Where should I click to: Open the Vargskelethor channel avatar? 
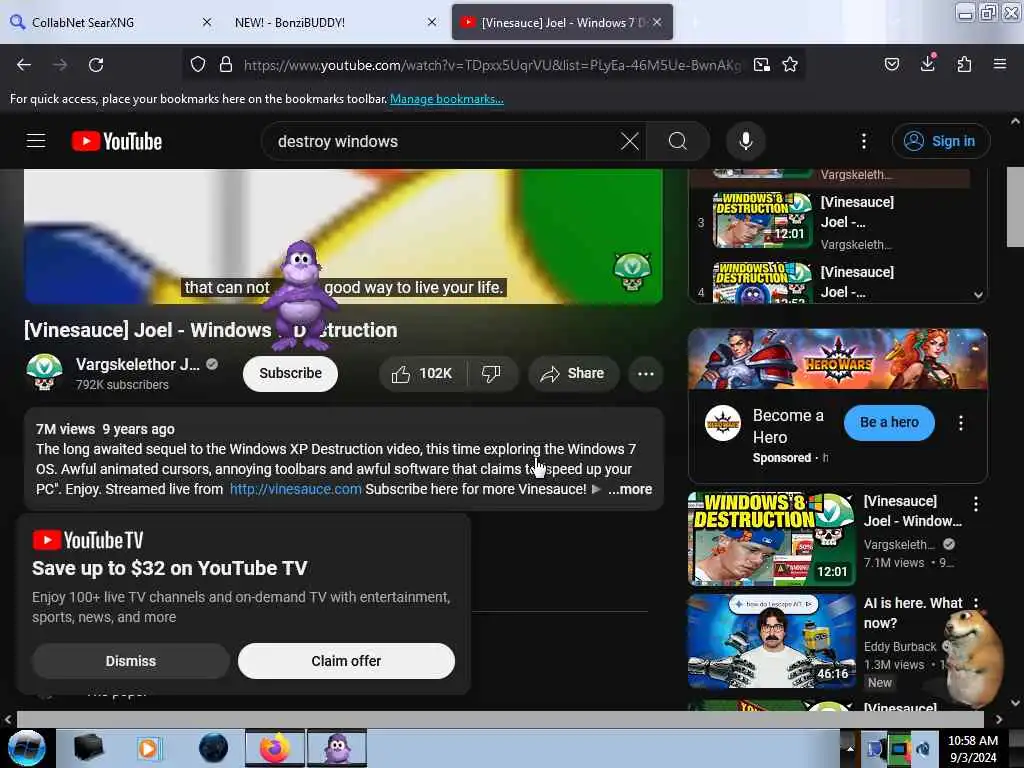(x=44, y=372)
